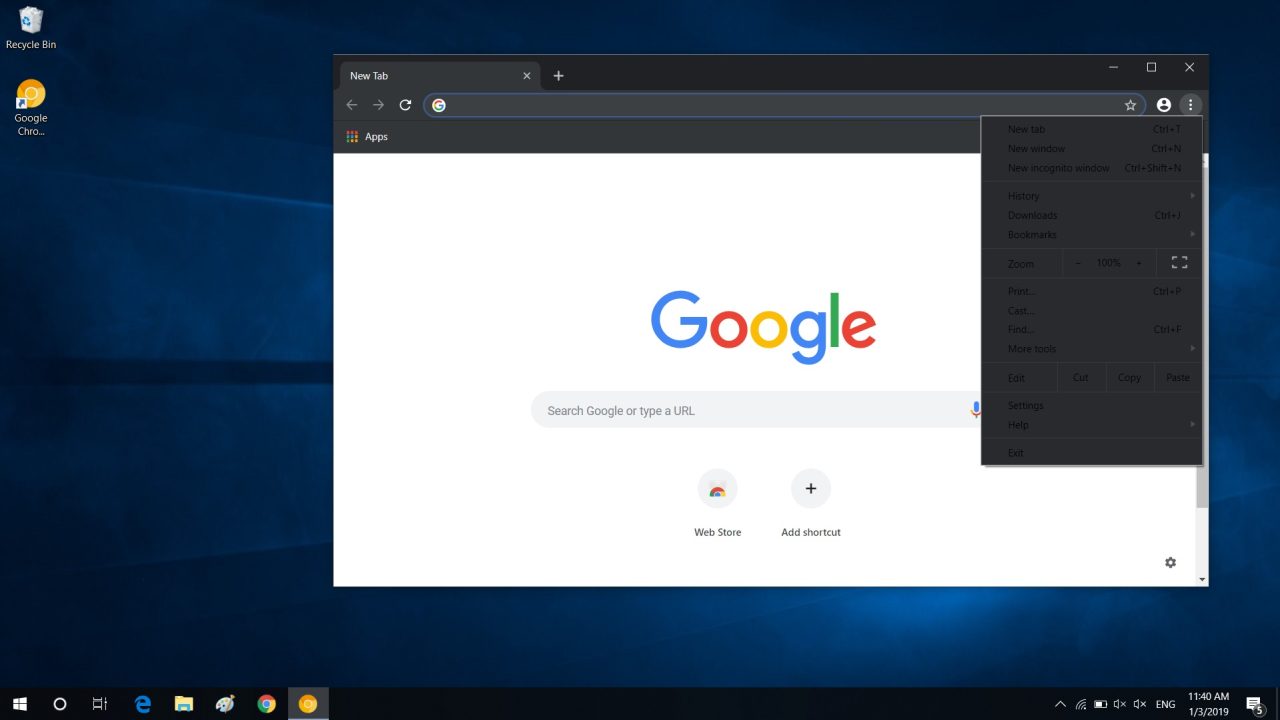Open the Web Store shortcut thumbnail

[x=717, y=489]
